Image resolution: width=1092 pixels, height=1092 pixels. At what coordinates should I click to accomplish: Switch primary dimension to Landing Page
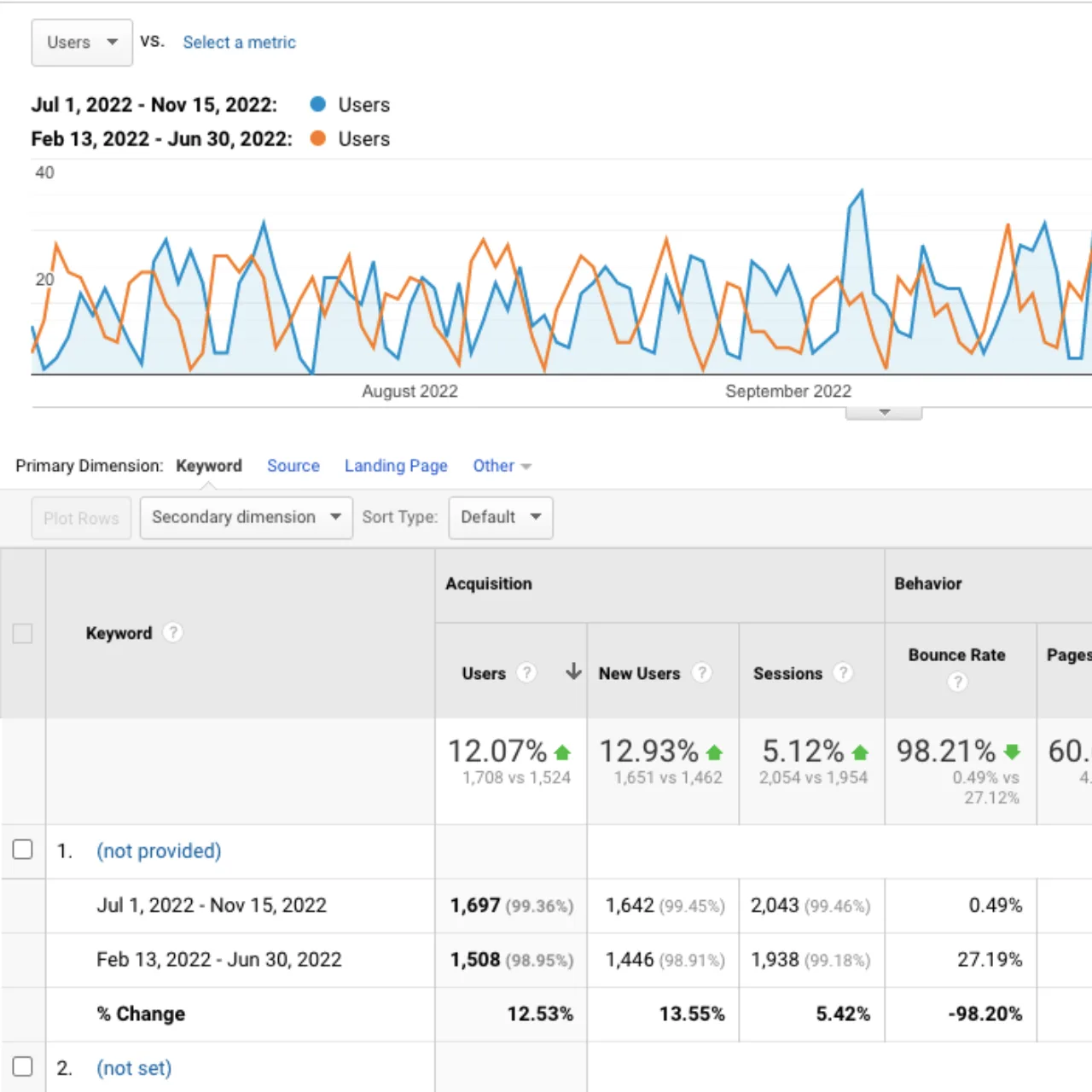click(396, 466)
